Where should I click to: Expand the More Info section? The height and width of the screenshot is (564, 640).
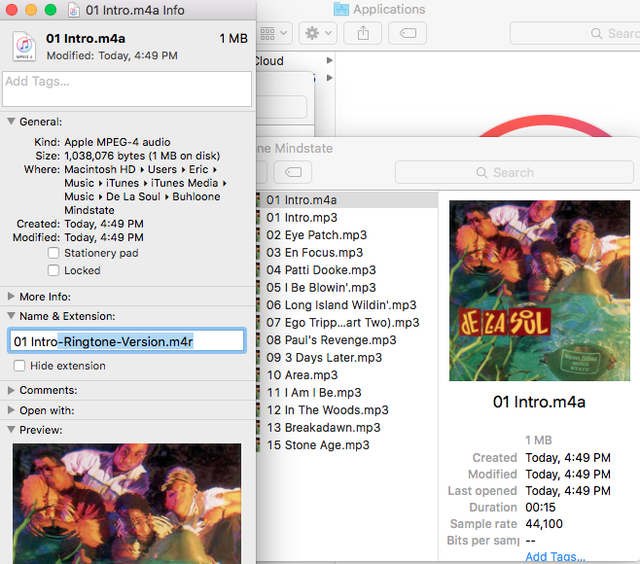click(11, 297)
